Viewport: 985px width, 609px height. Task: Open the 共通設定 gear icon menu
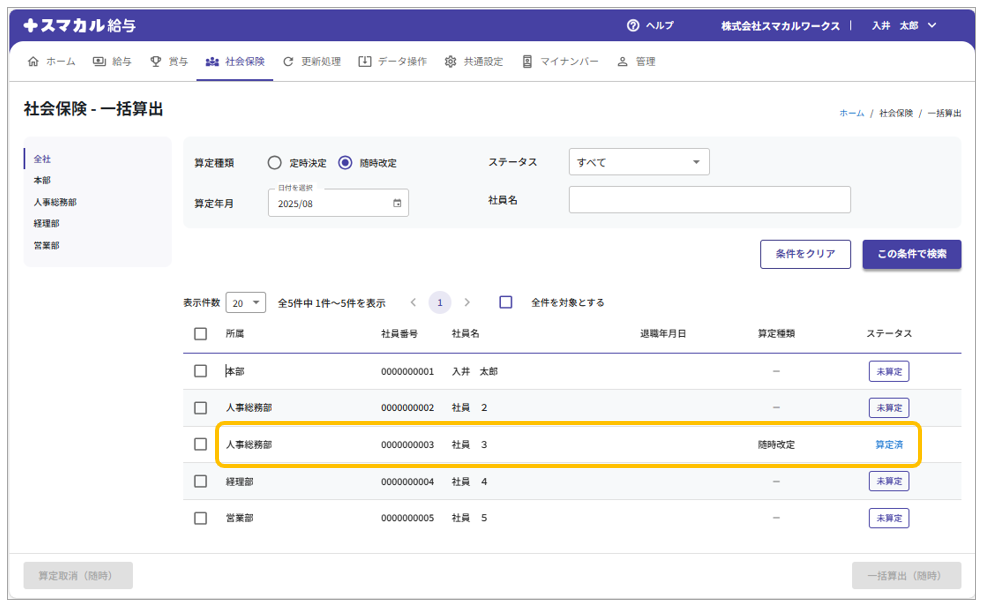450,62
